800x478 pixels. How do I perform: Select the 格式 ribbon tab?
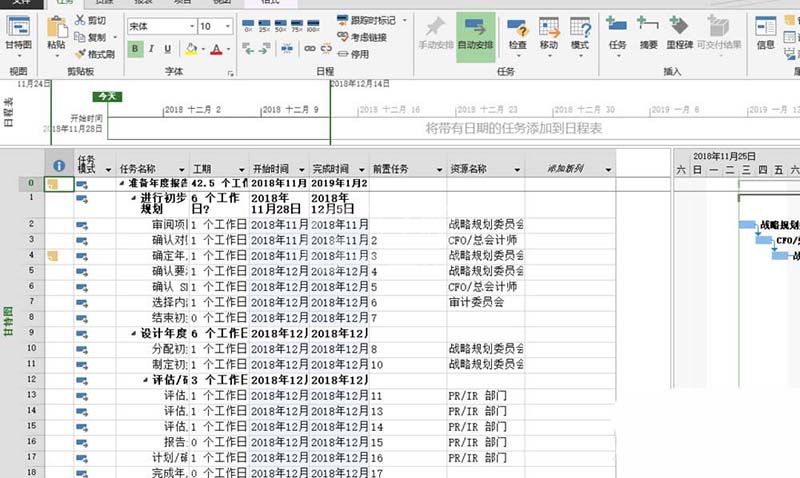tap(270, 3)
